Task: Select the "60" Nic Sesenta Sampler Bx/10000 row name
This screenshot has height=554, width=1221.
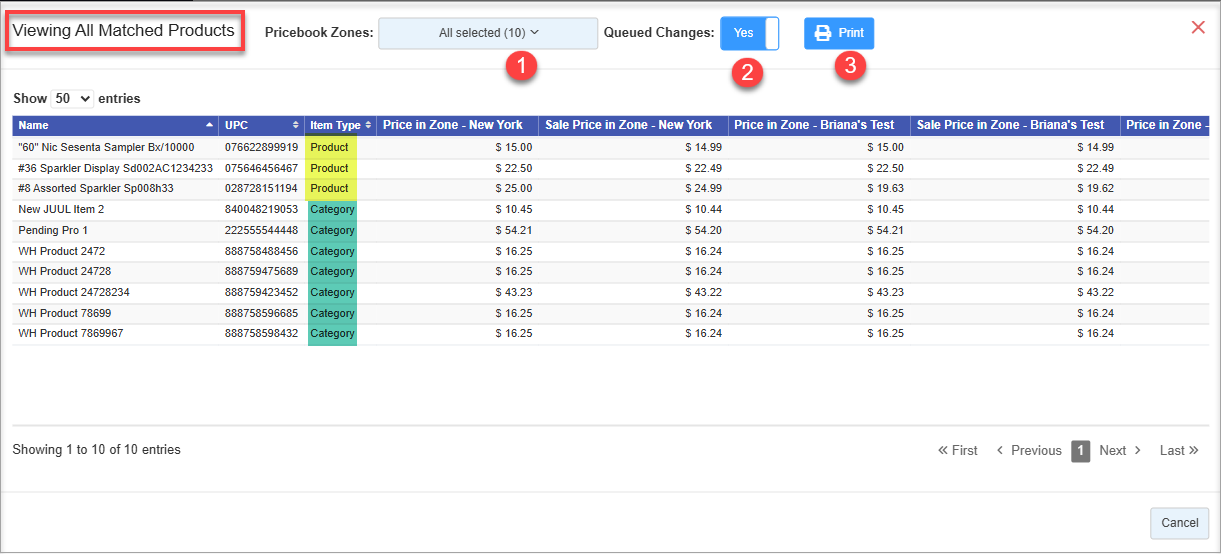Action: pyautogui.click(x=106, y=147)
